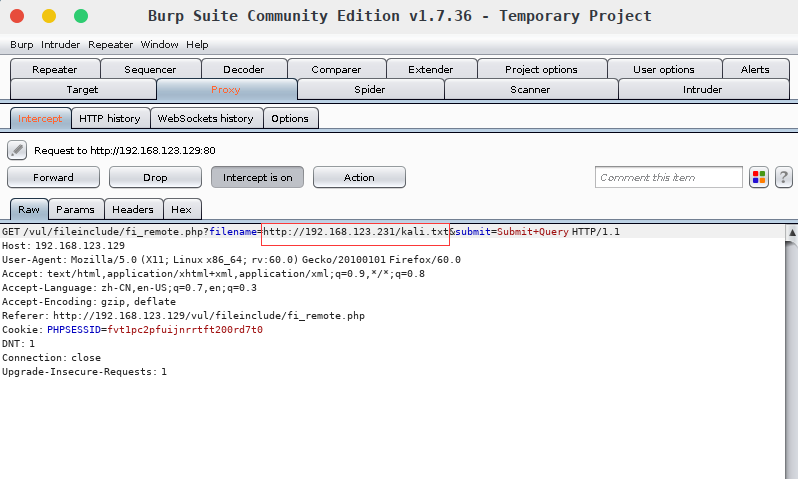
Task: Click the yellow minimize window button
Action: (x=49, y=16)
